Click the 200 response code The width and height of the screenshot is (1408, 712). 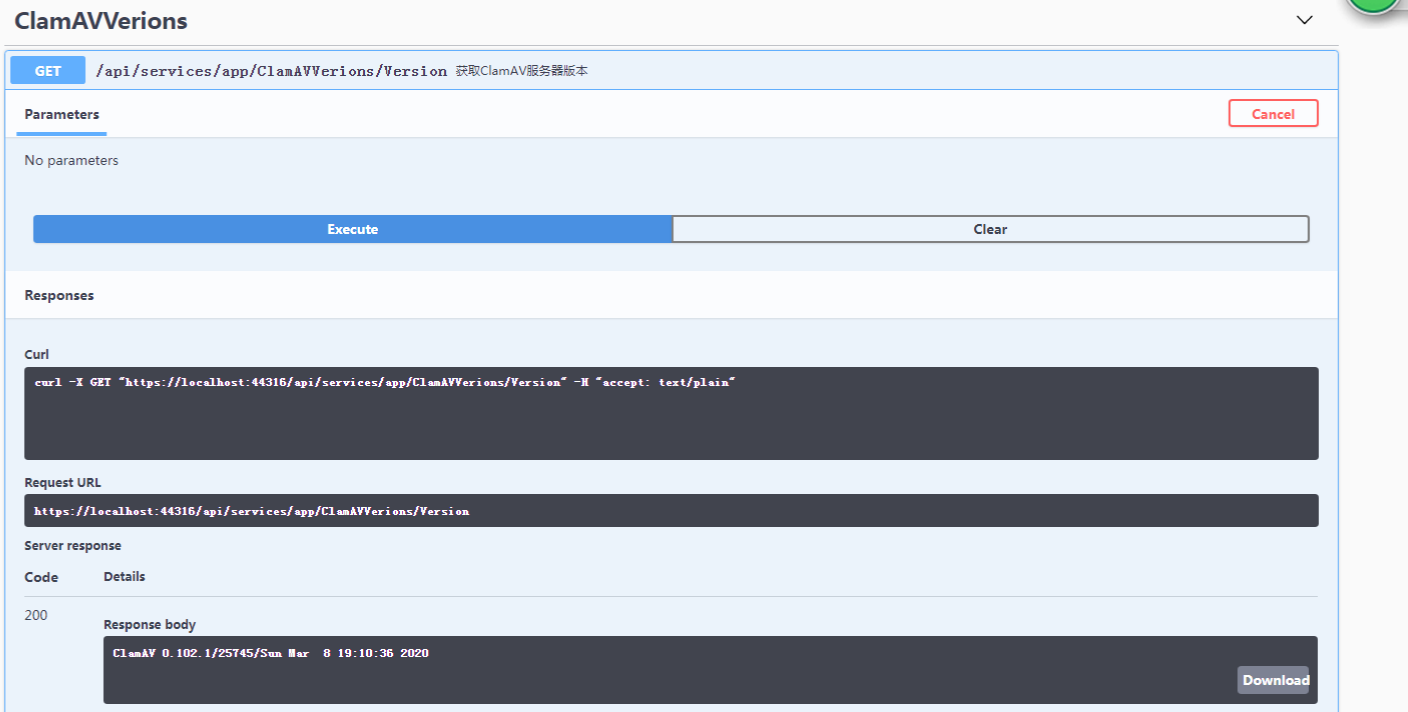pos(36,615)
